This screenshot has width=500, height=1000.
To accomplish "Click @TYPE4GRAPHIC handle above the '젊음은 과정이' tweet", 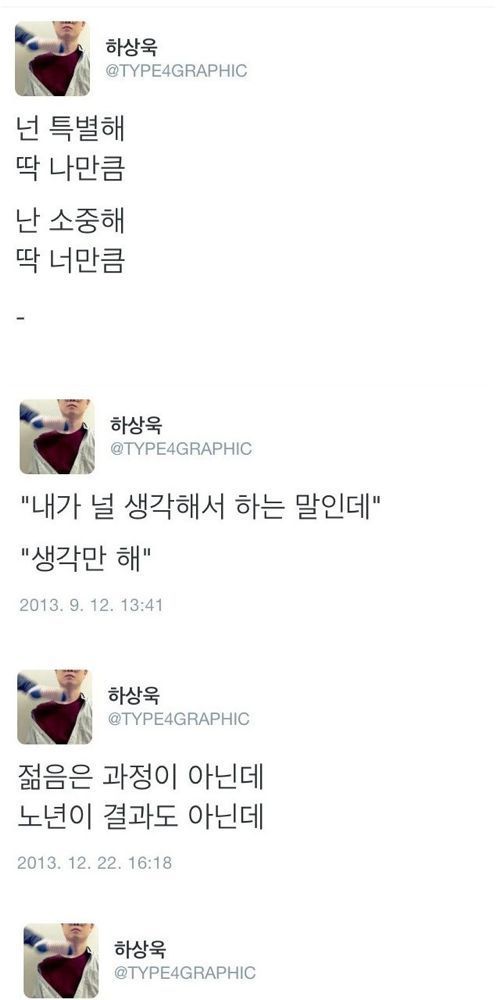I will [179, 719].
